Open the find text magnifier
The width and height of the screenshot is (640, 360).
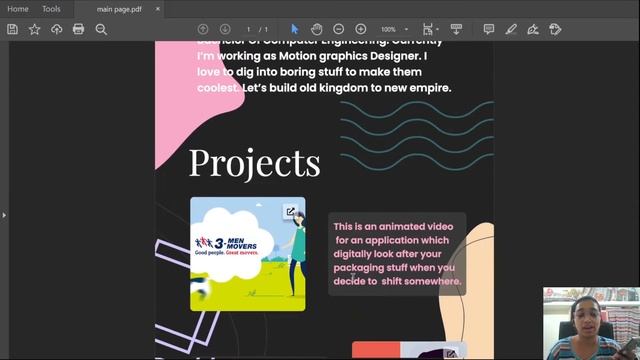pyautogui.click(x=101, y=29)
